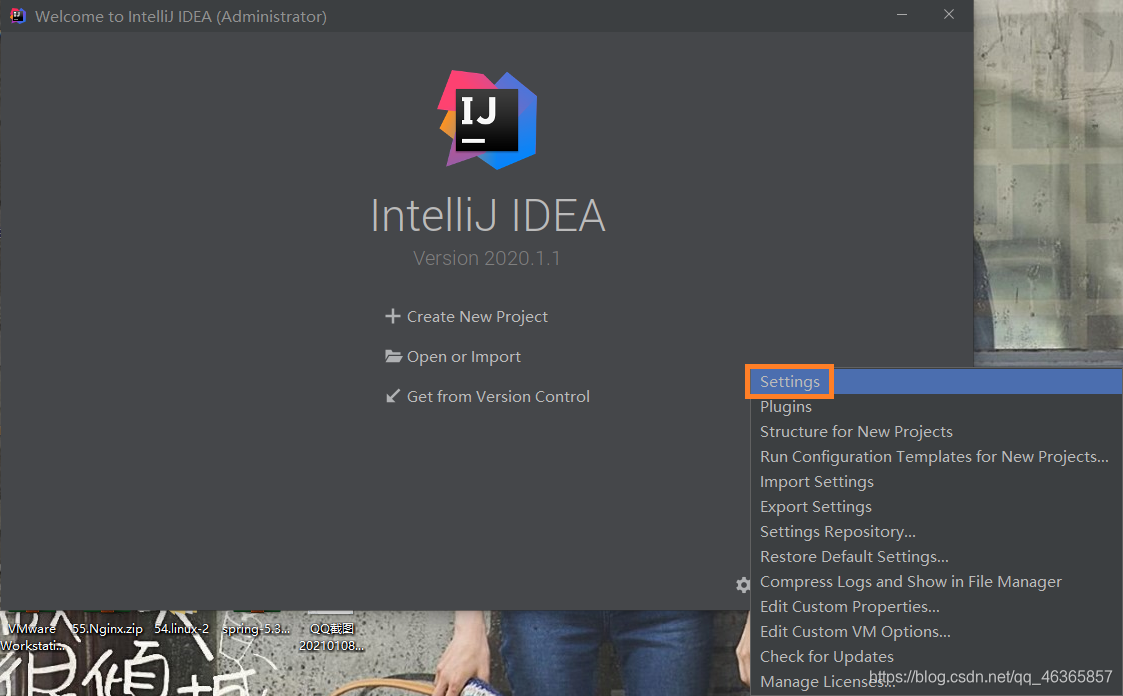Image resolution: width=1123 pixels, height=696 pixels.
Task: Choose Import Settings menu entry
Action: tap(935, 482)
